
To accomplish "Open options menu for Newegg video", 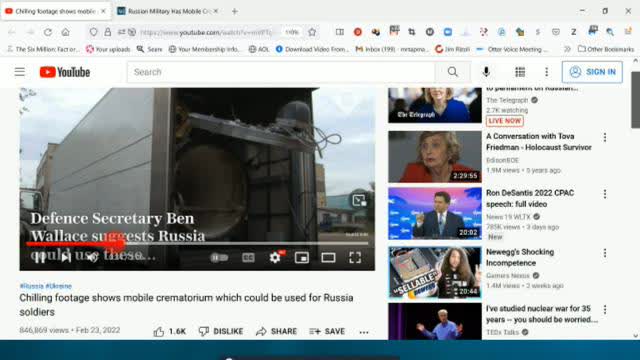I will [x=605, y=253].
